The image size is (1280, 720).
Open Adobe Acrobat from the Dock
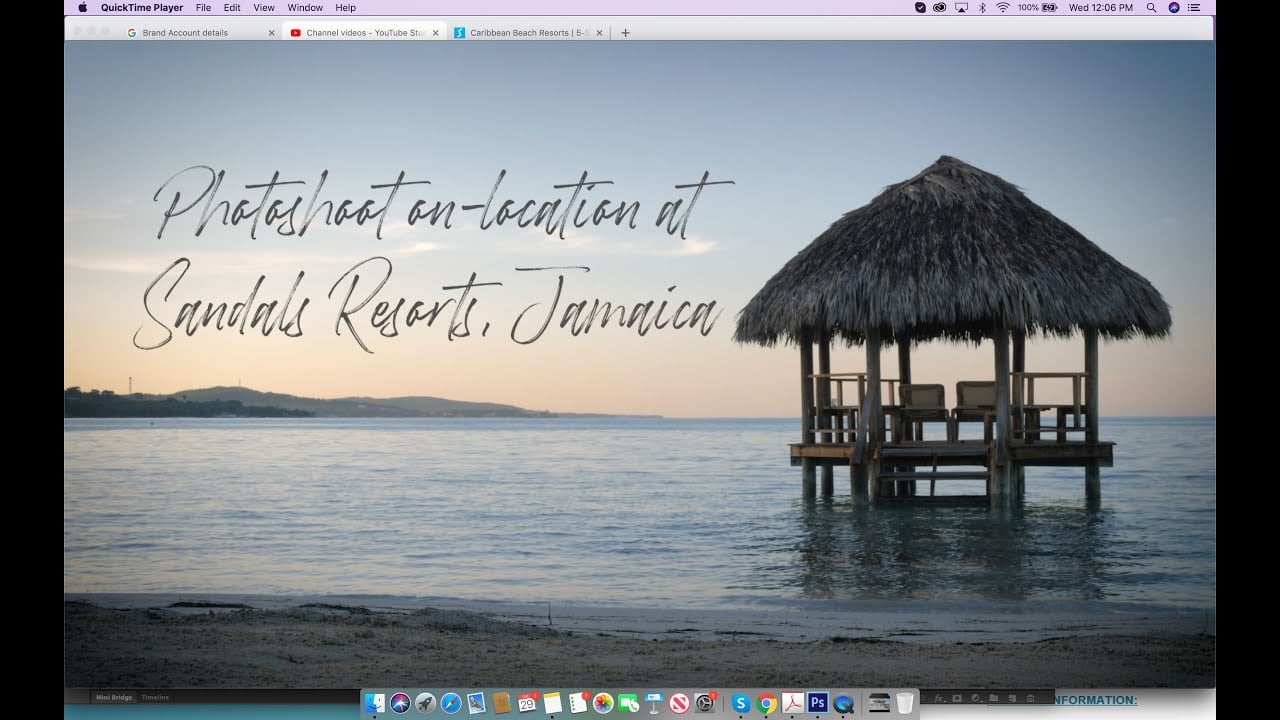point(792,703)
